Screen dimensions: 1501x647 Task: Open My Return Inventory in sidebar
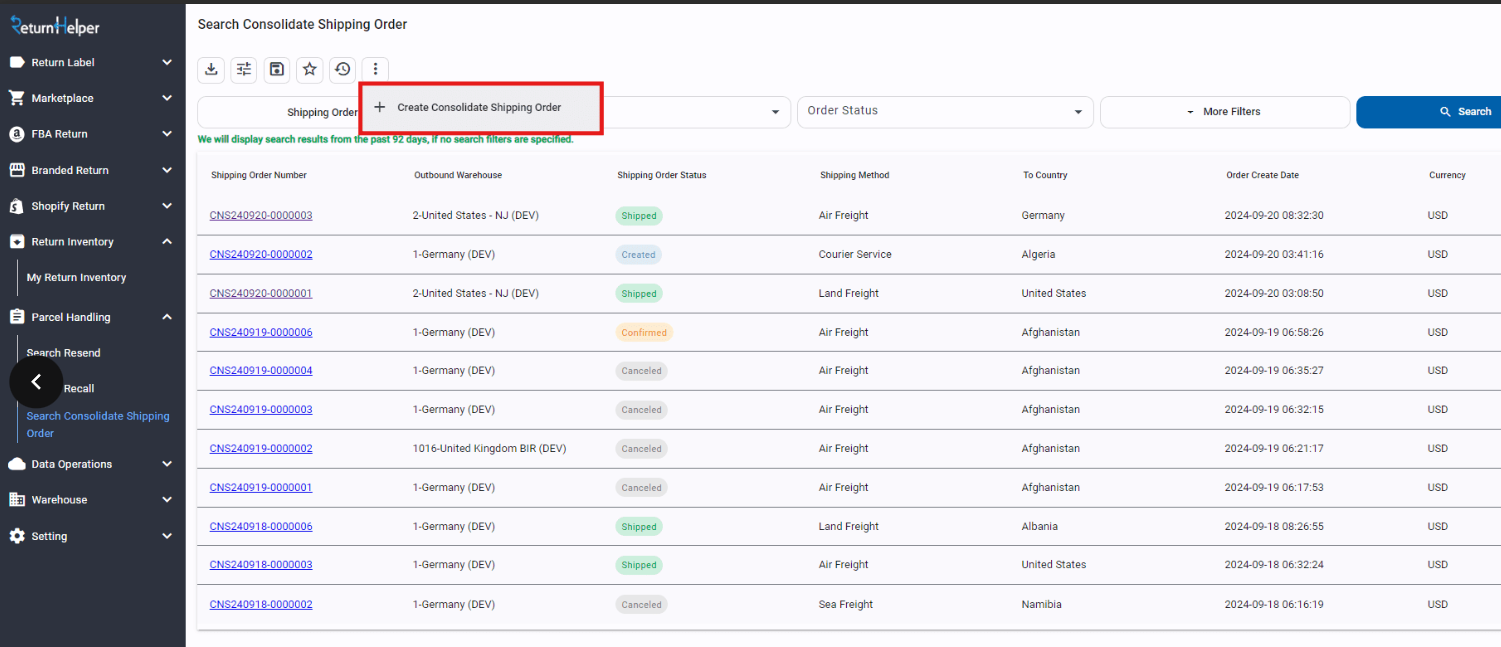76,278
